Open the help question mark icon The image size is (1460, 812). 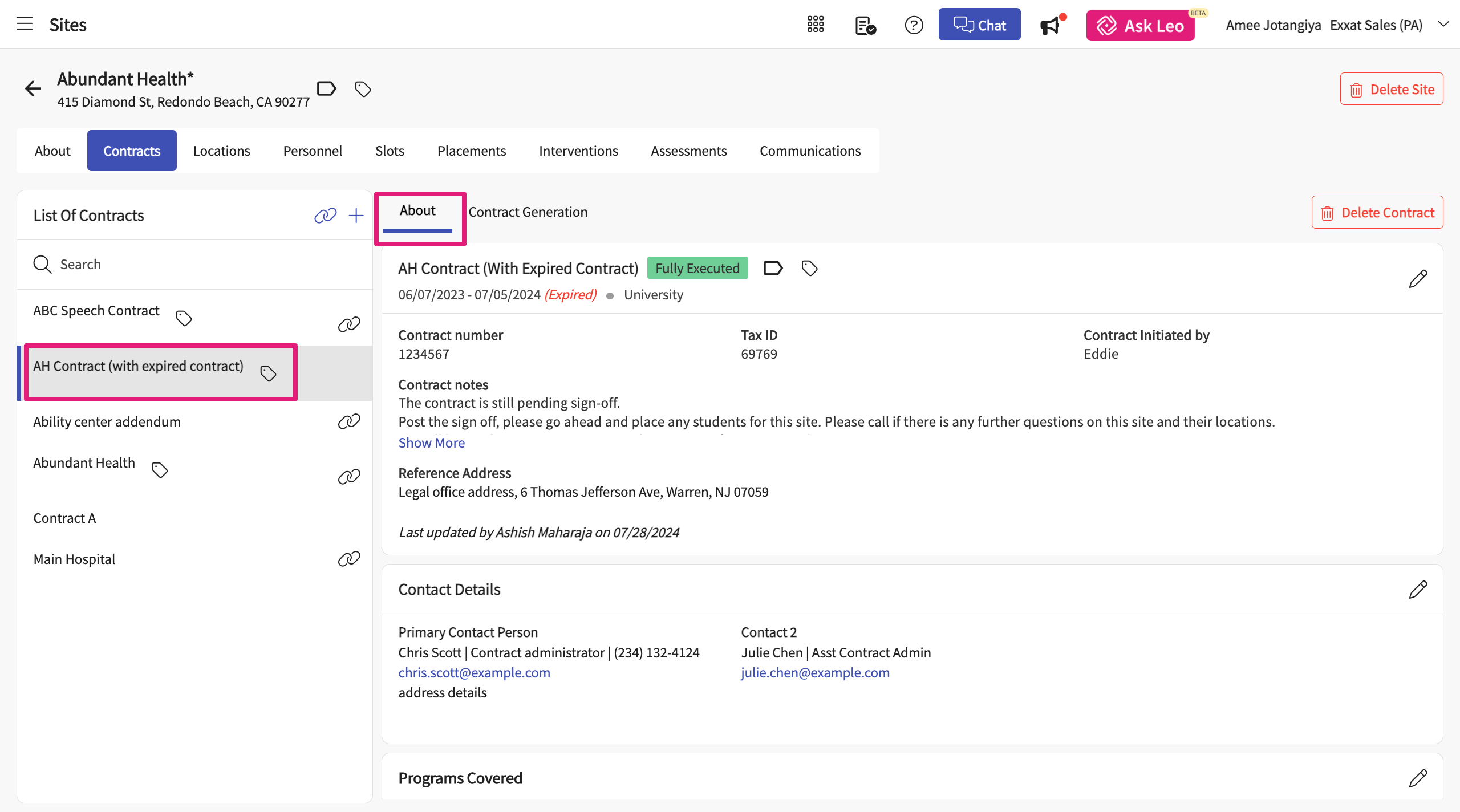pos(914,25)
